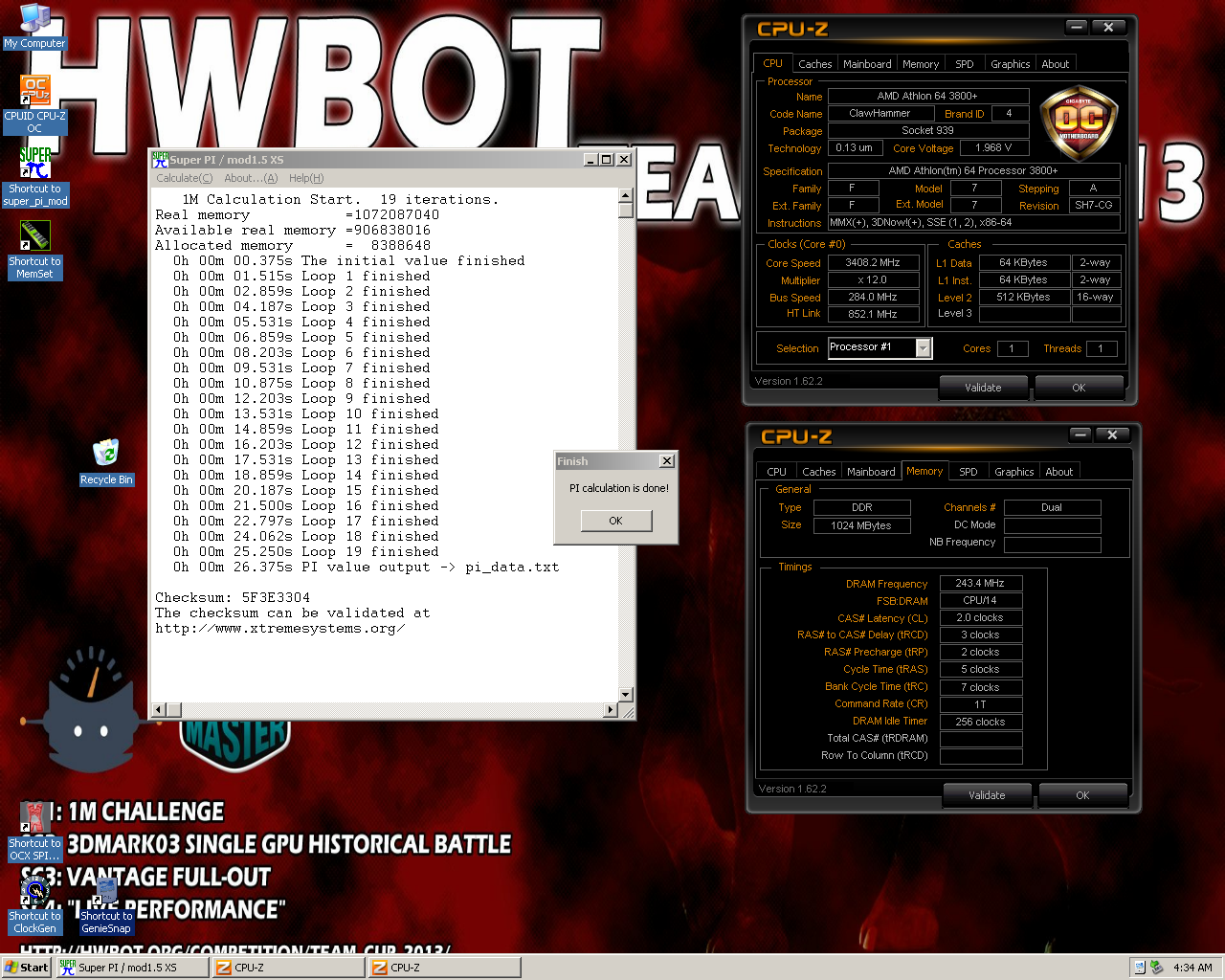Open the Shortcut to super_pi_mod icon
1225x980 pixels.
(x=34, y=177)
